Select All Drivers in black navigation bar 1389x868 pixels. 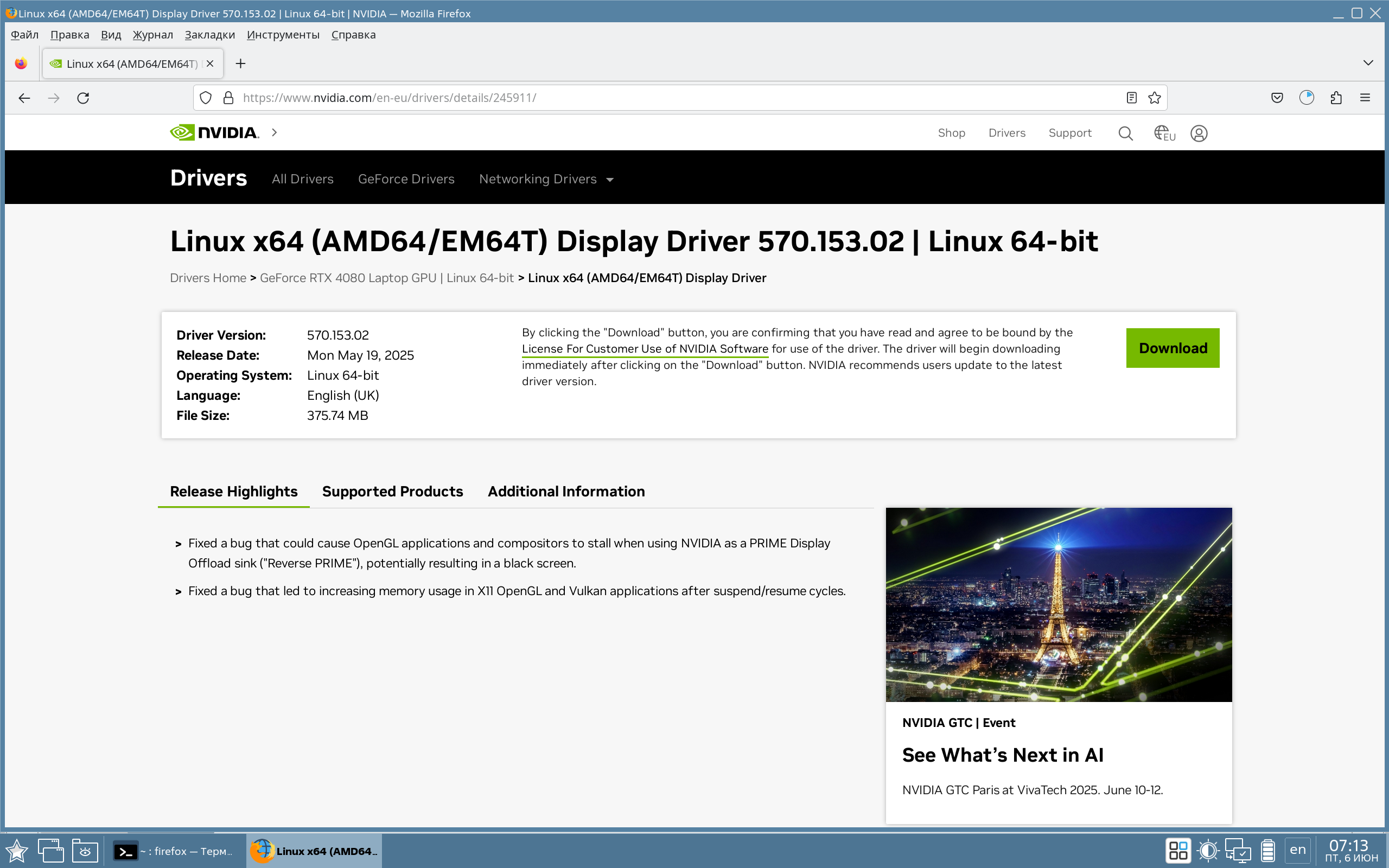302,179
